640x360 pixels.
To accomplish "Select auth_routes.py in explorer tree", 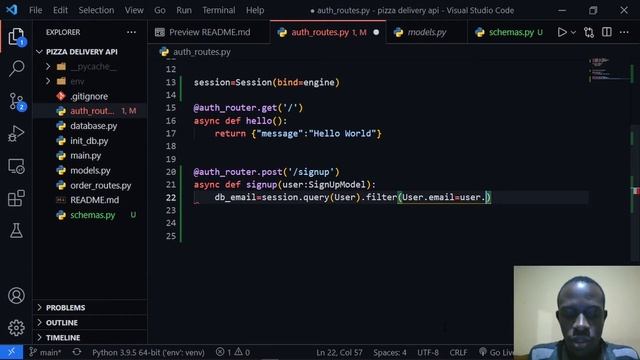I will tap(90, 111).
